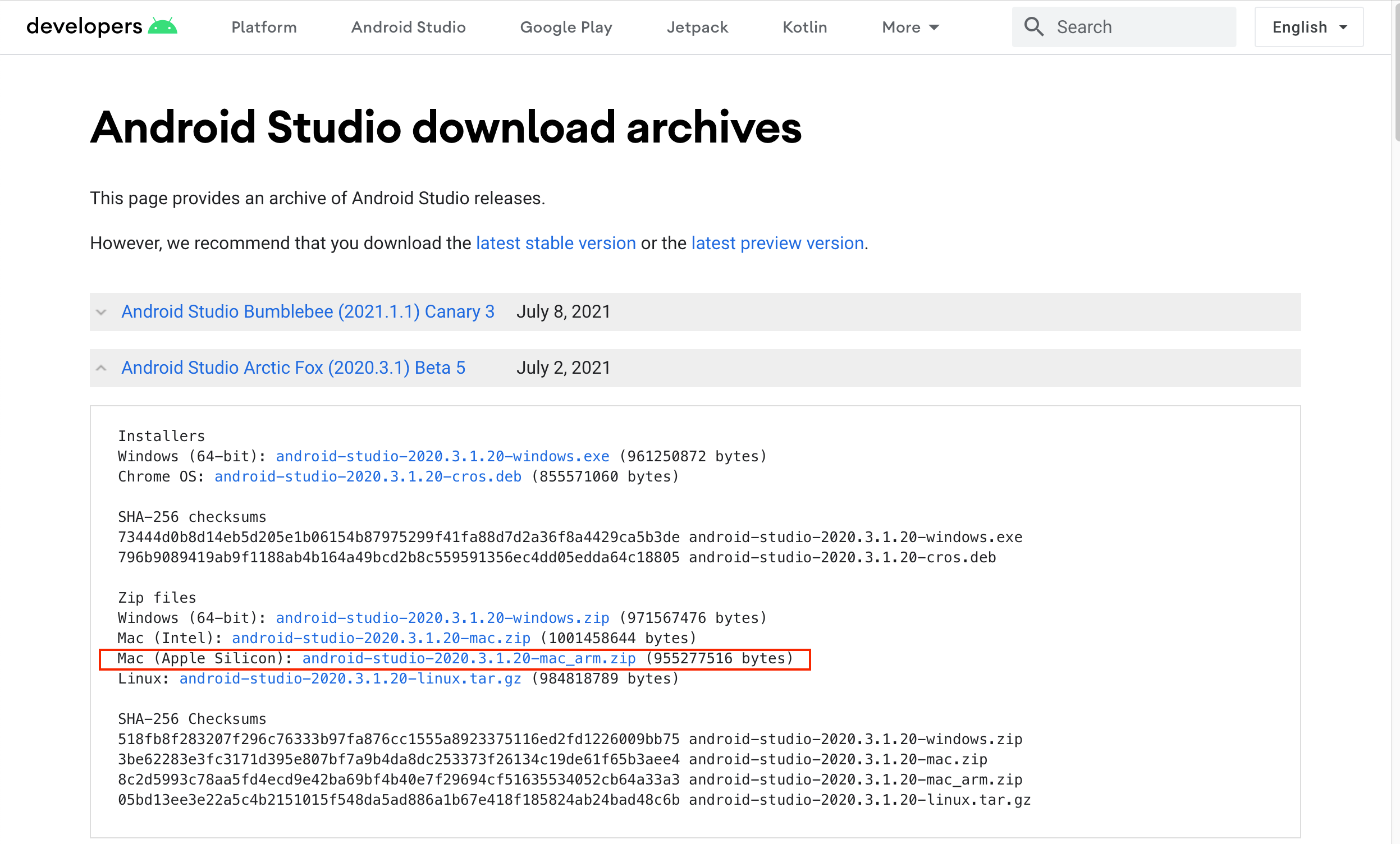Click the '(961250872 bytes)' size text
The height and width of the screenshot is (844, 1400).
pyautogui.click(x=693, y=456)
